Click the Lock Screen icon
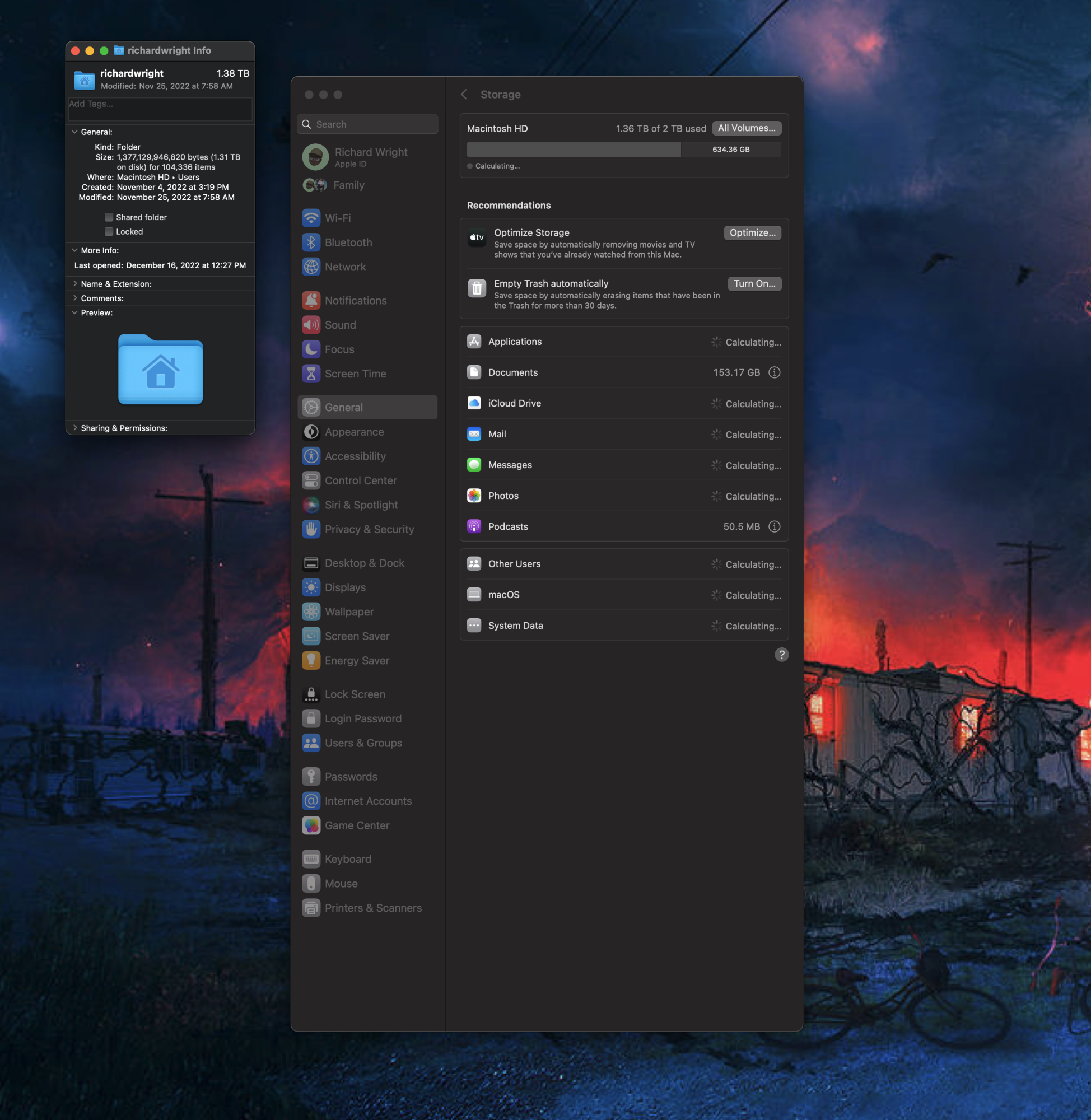Screen dimensions: 1091x1120 point(311,694)
